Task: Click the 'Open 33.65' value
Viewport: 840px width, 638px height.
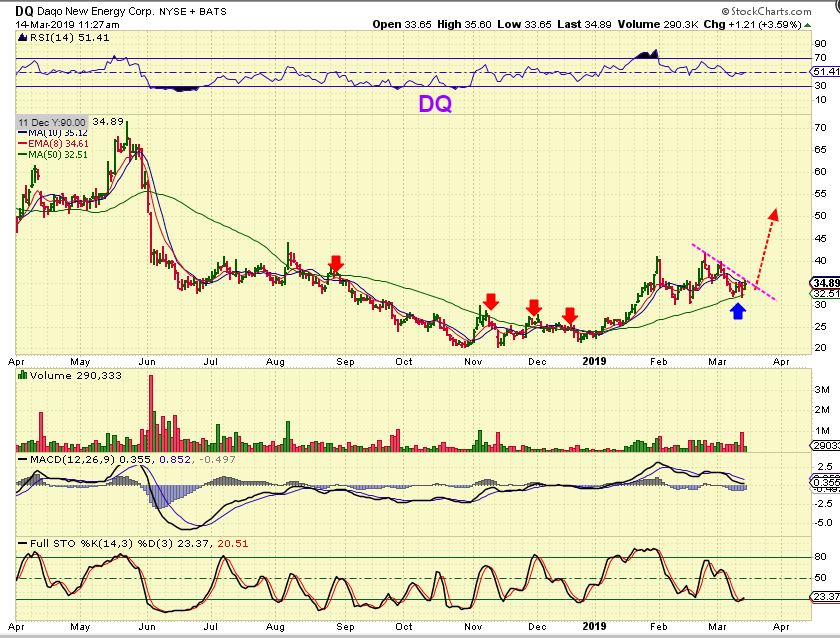Action: point(402,24)
